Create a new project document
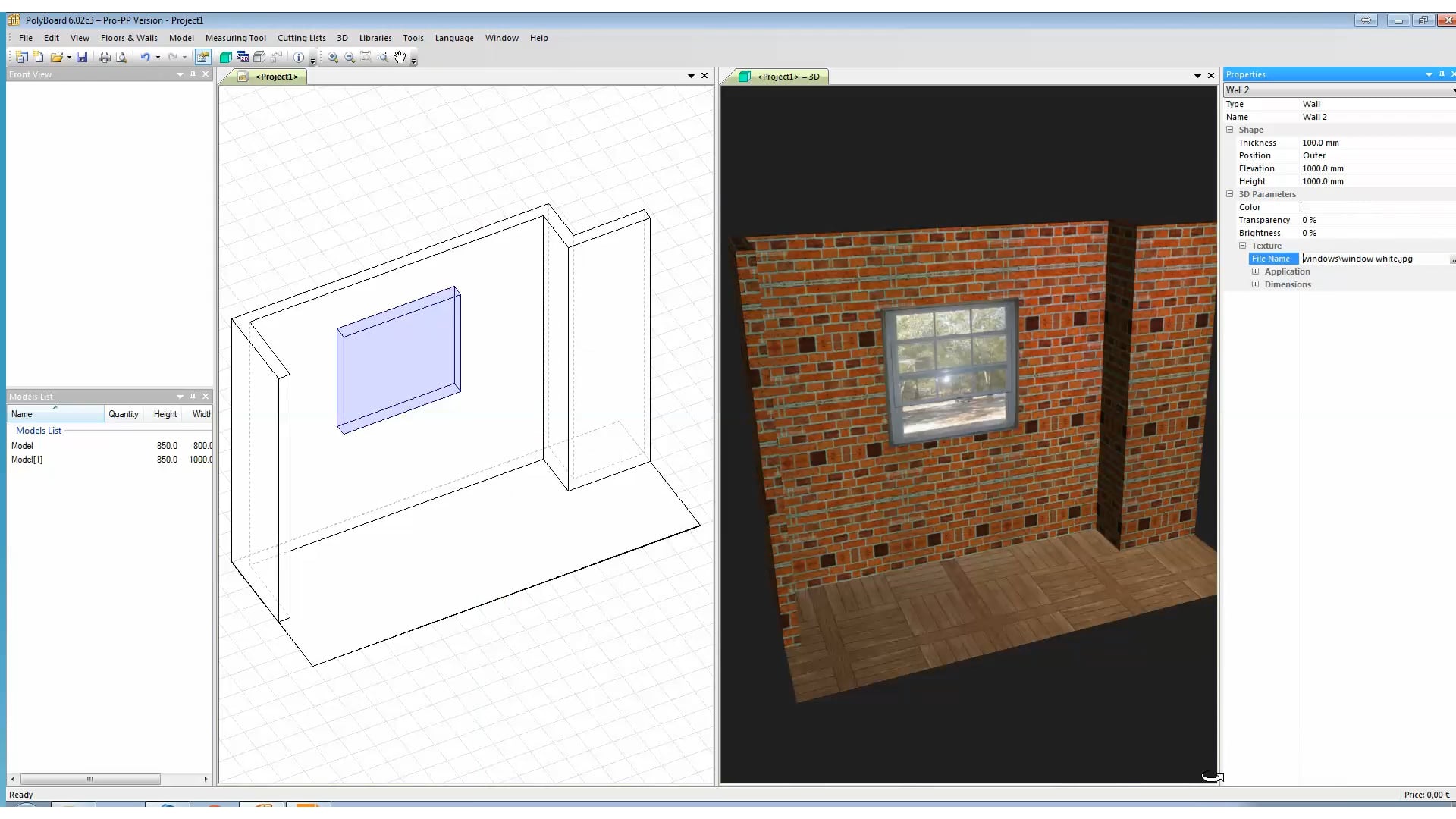Screen dimensions: 1456x819 pos(23,58)
